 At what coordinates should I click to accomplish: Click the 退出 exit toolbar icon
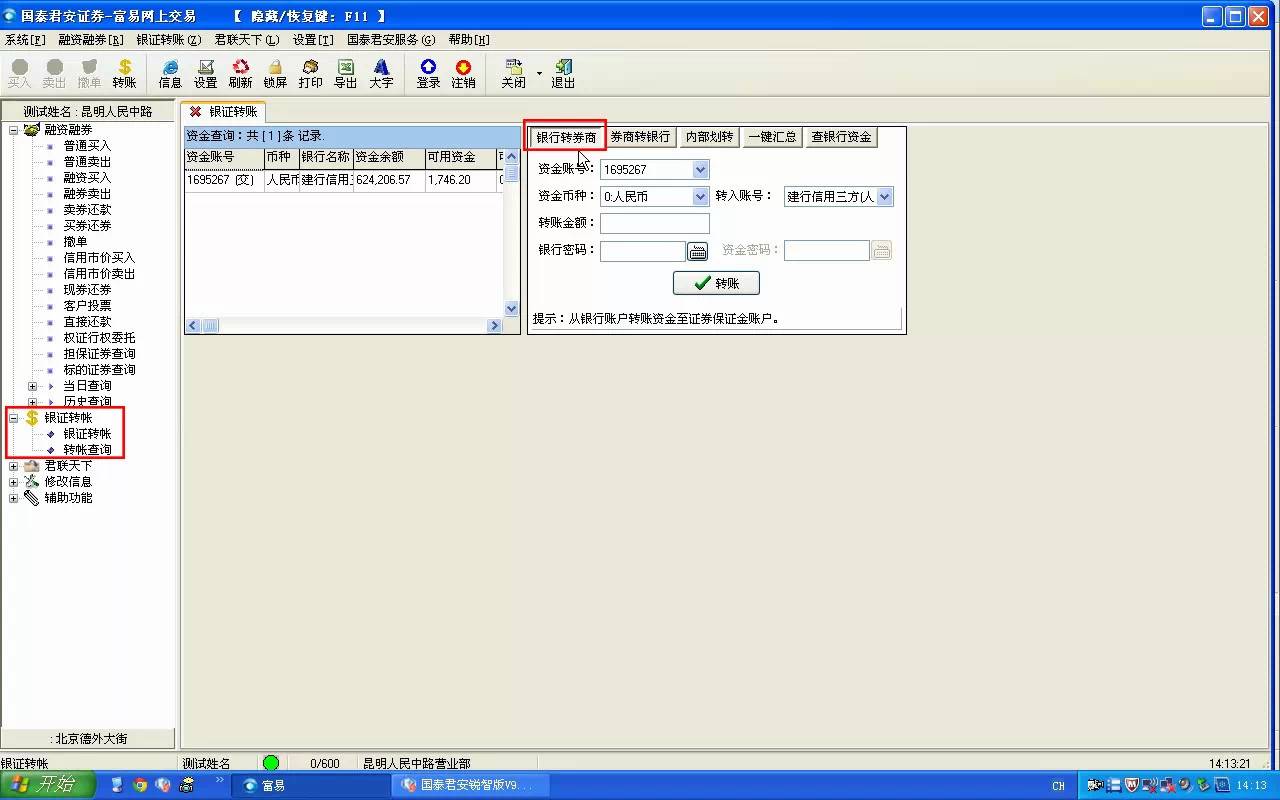[563, 73]
